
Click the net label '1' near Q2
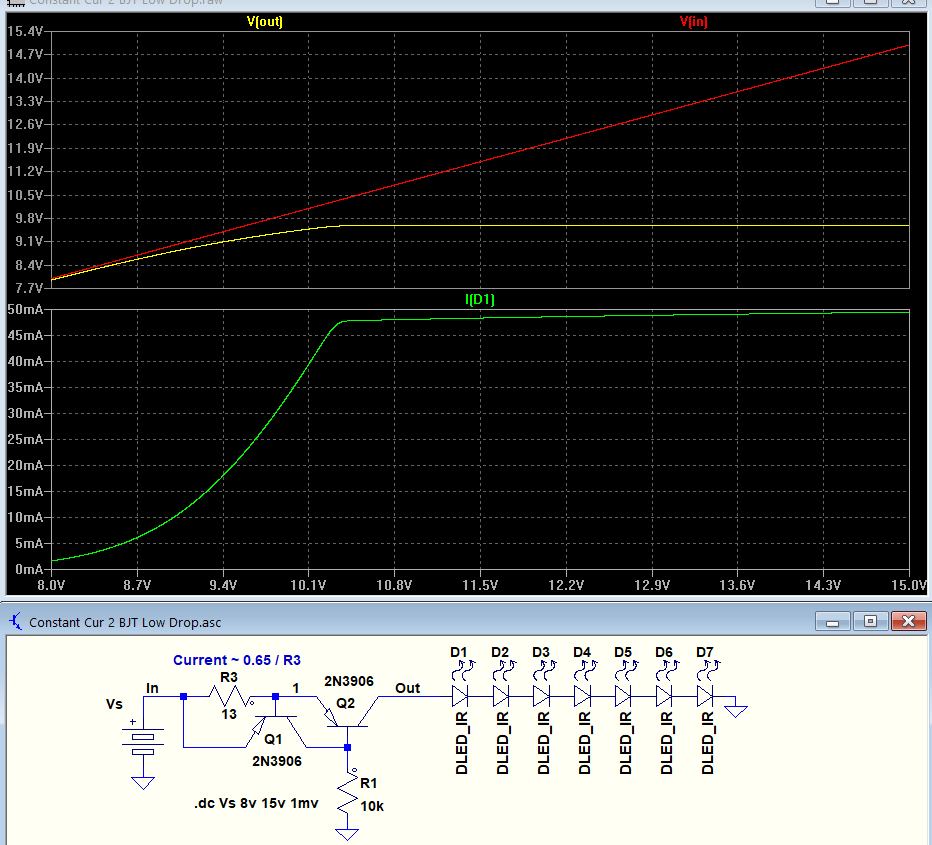(x=295, y=688)
